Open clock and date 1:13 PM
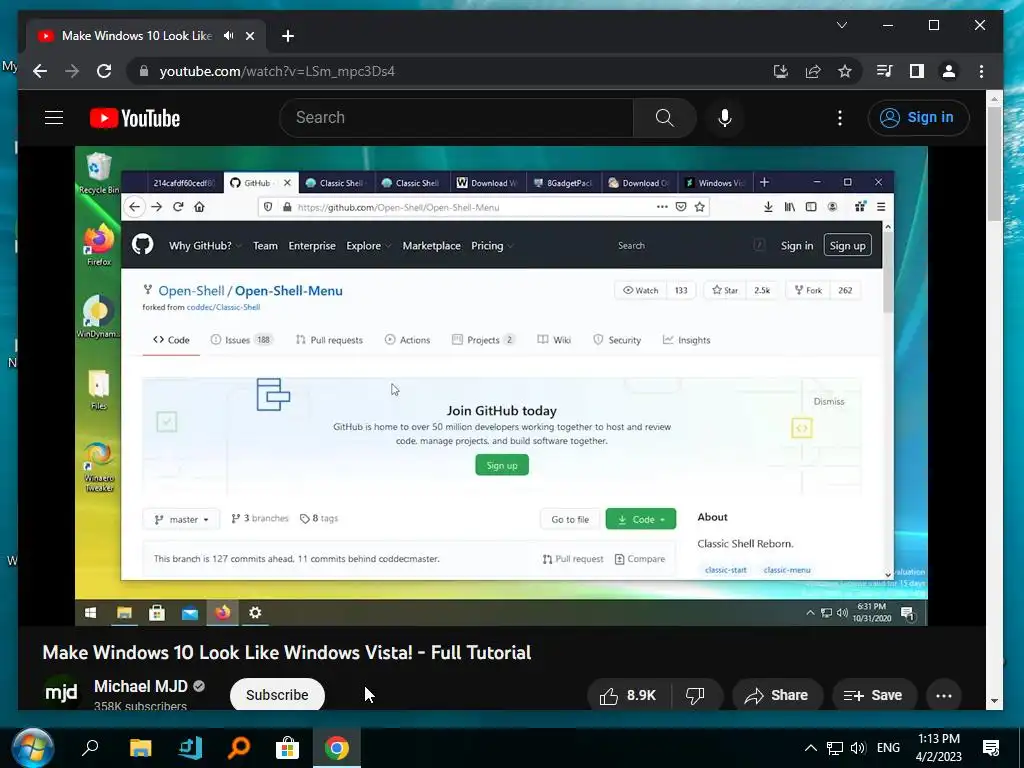The width and height of the screenshot is (1024, 768). point(938,748)
